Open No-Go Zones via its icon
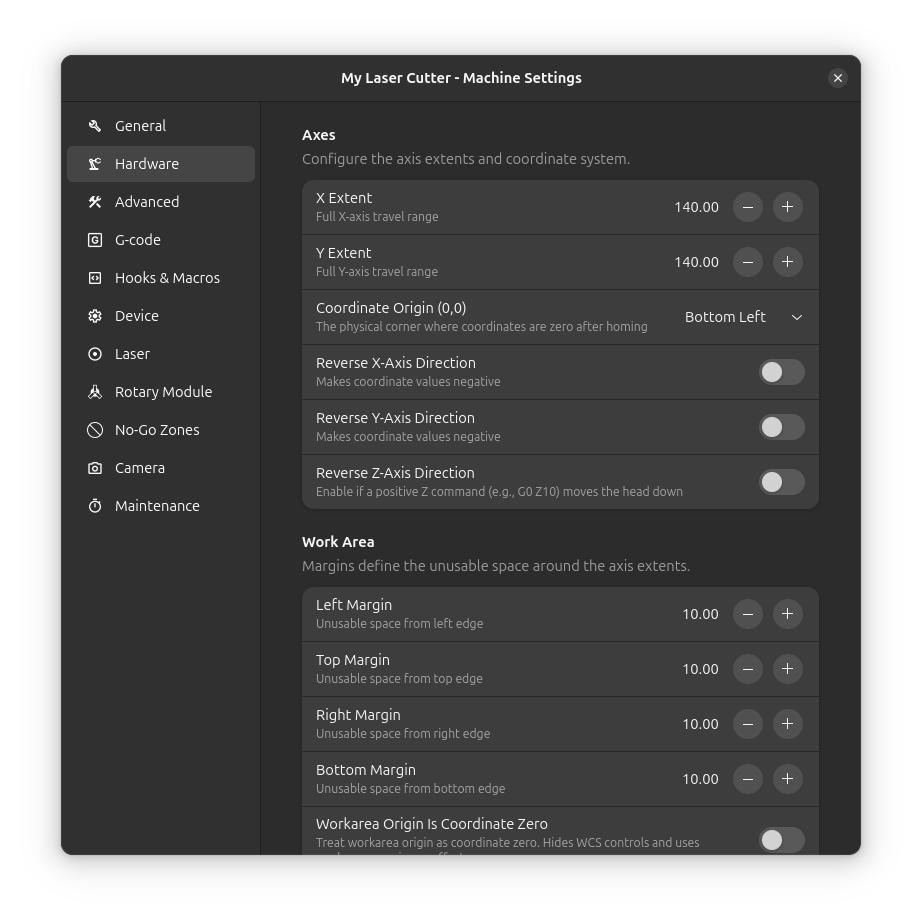 click(94, 430)
